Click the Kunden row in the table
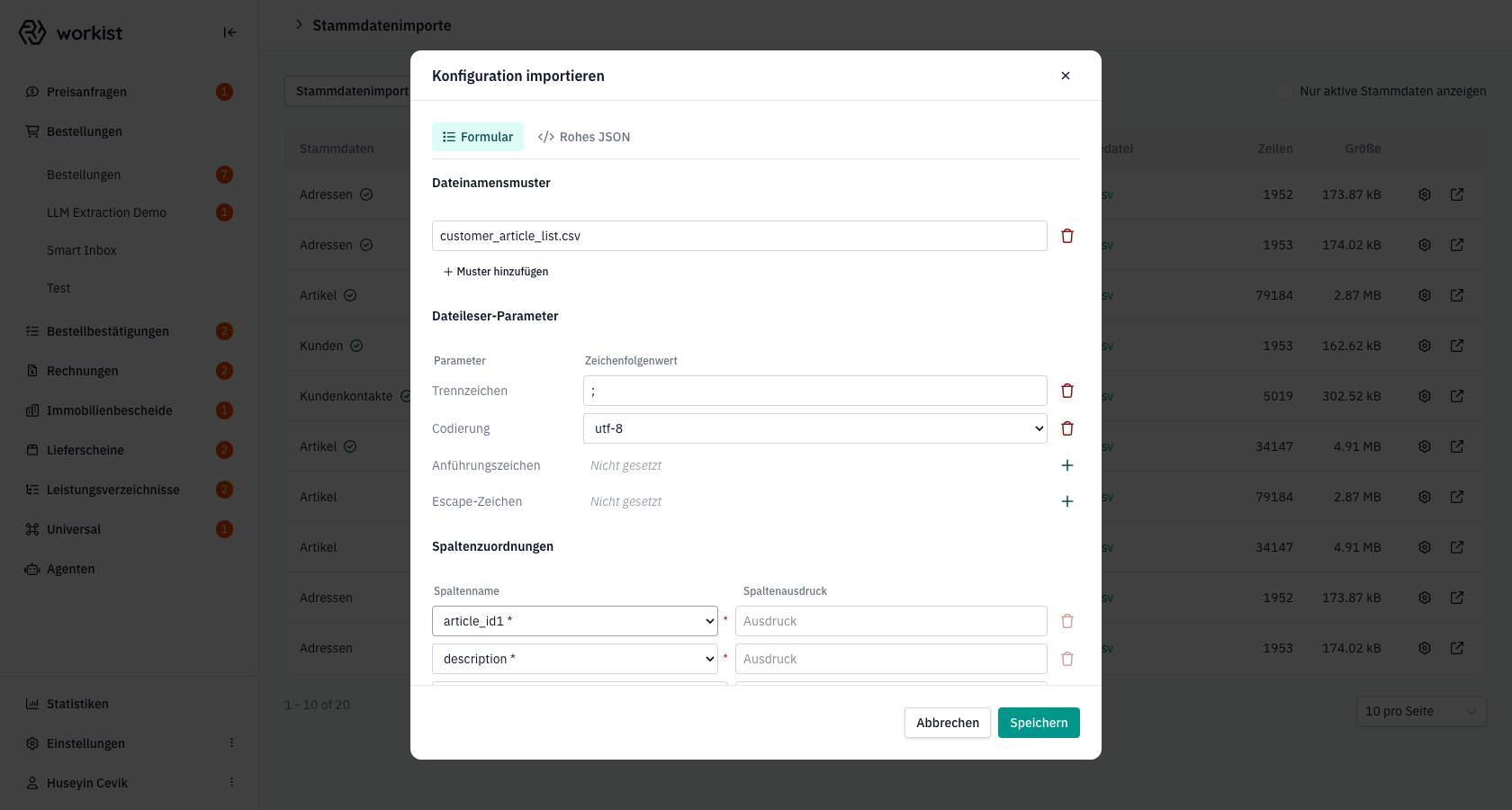This screenshot has height=810, width=1512. point(886,346)
